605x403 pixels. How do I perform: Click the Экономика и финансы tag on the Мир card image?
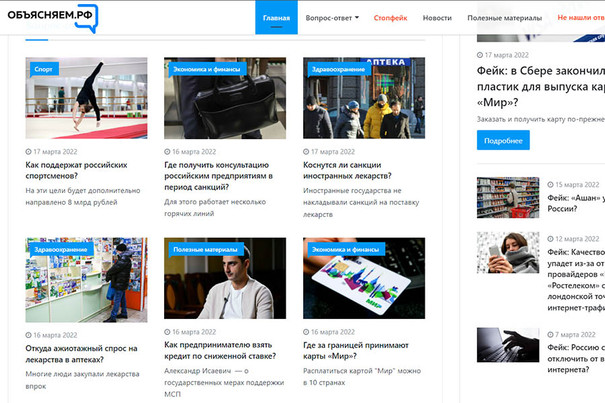(346, 249)
